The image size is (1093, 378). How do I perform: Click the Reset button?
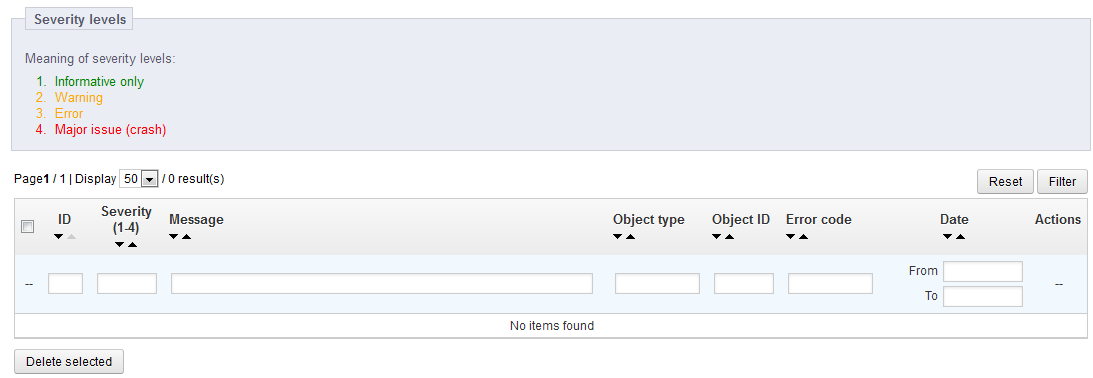click(1005, 181)
